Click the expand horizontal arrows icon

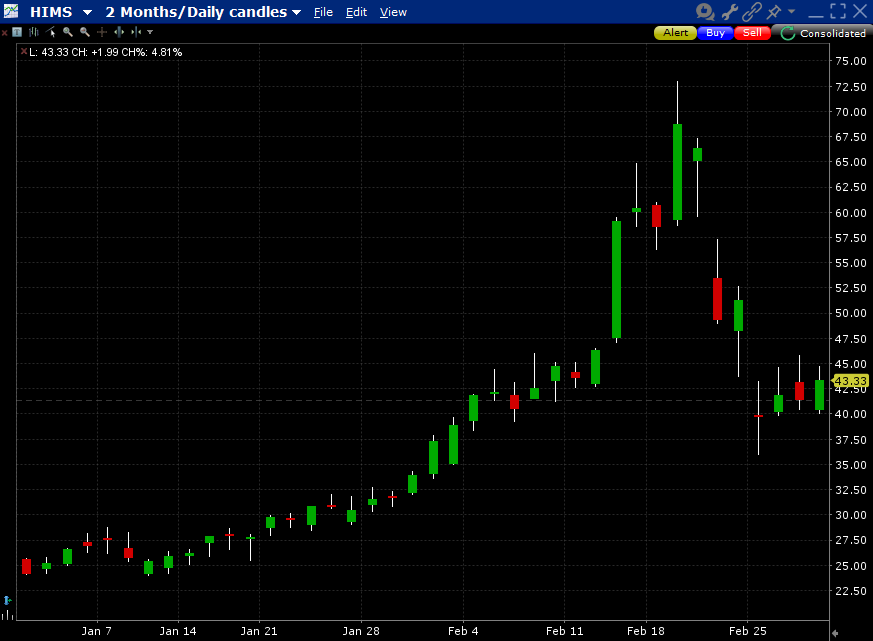click(119, 32)
